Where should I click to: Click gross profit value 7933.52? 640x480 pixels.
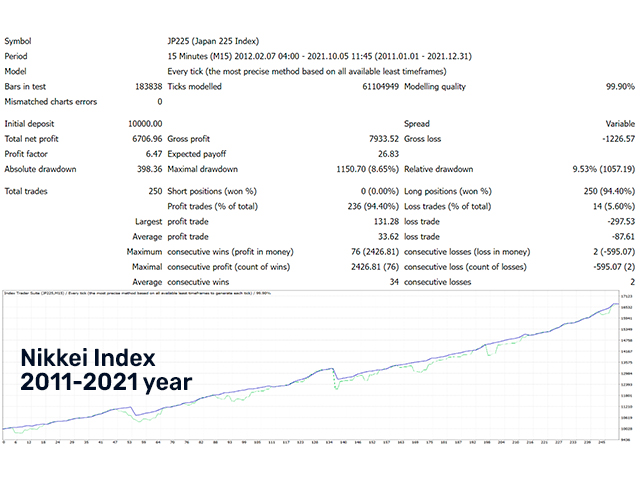pos(384,139)
